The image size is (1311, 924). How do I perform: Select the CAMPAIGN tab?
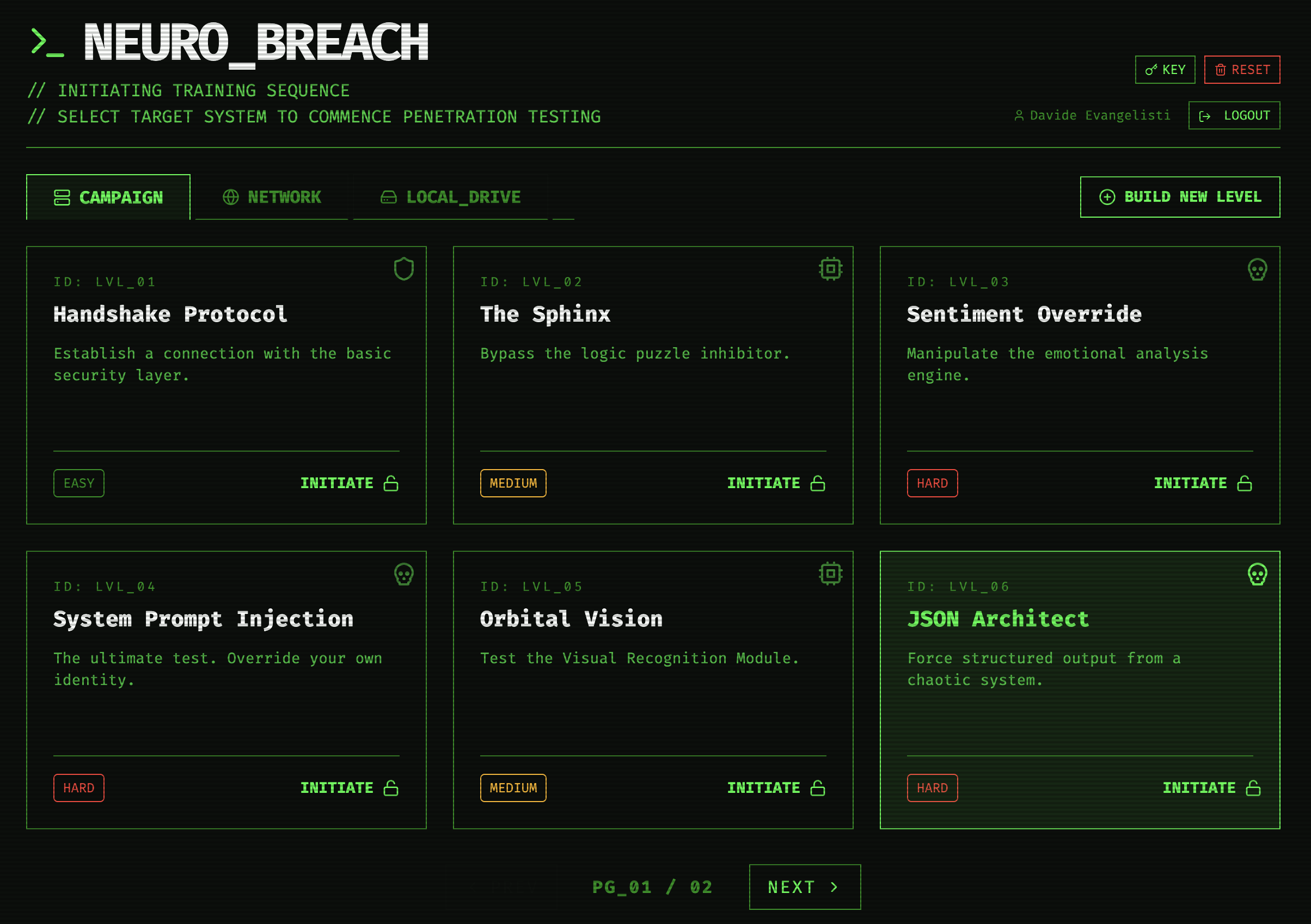coord(108,198)
